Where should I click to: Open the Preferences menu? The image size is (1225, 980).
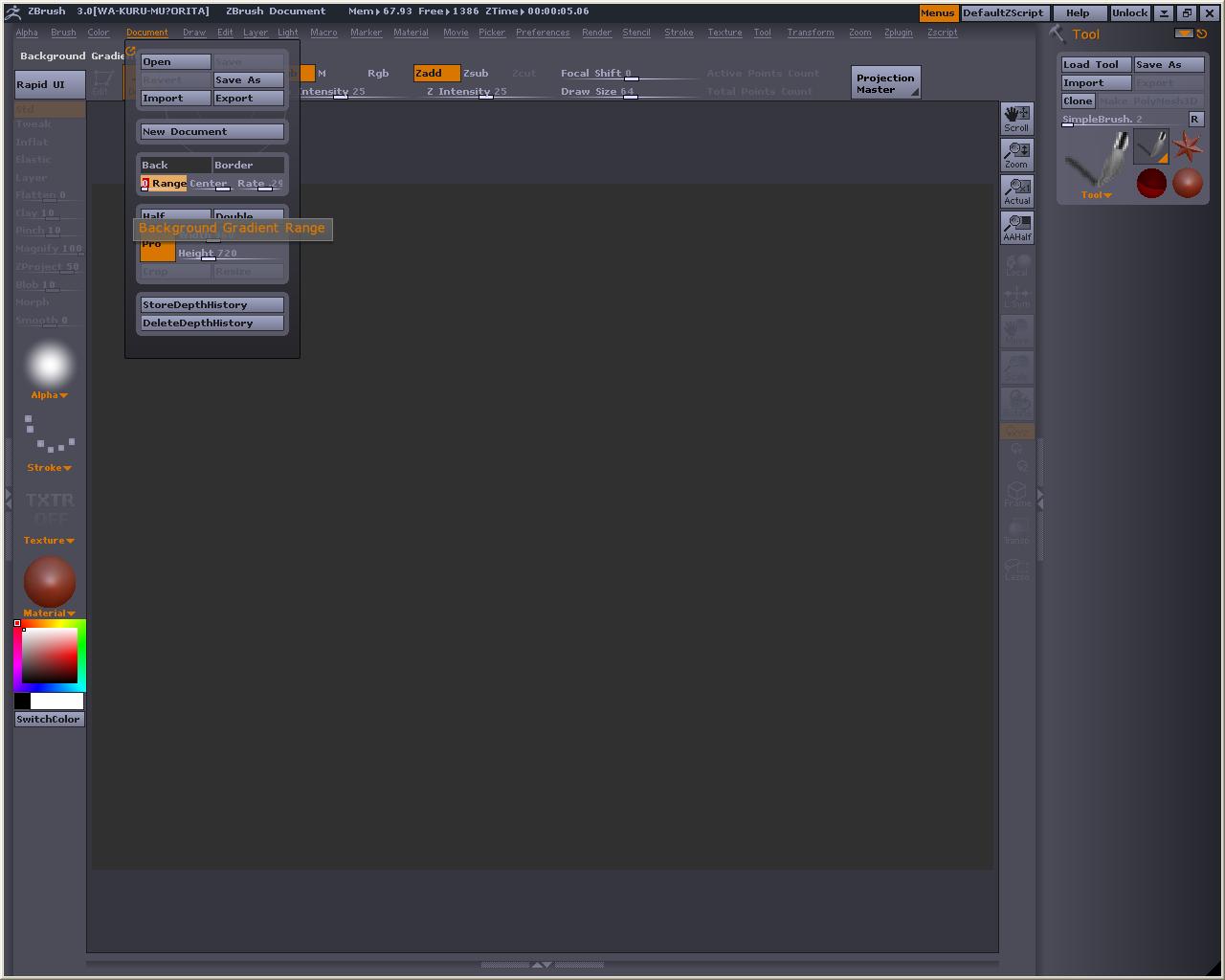543,33
